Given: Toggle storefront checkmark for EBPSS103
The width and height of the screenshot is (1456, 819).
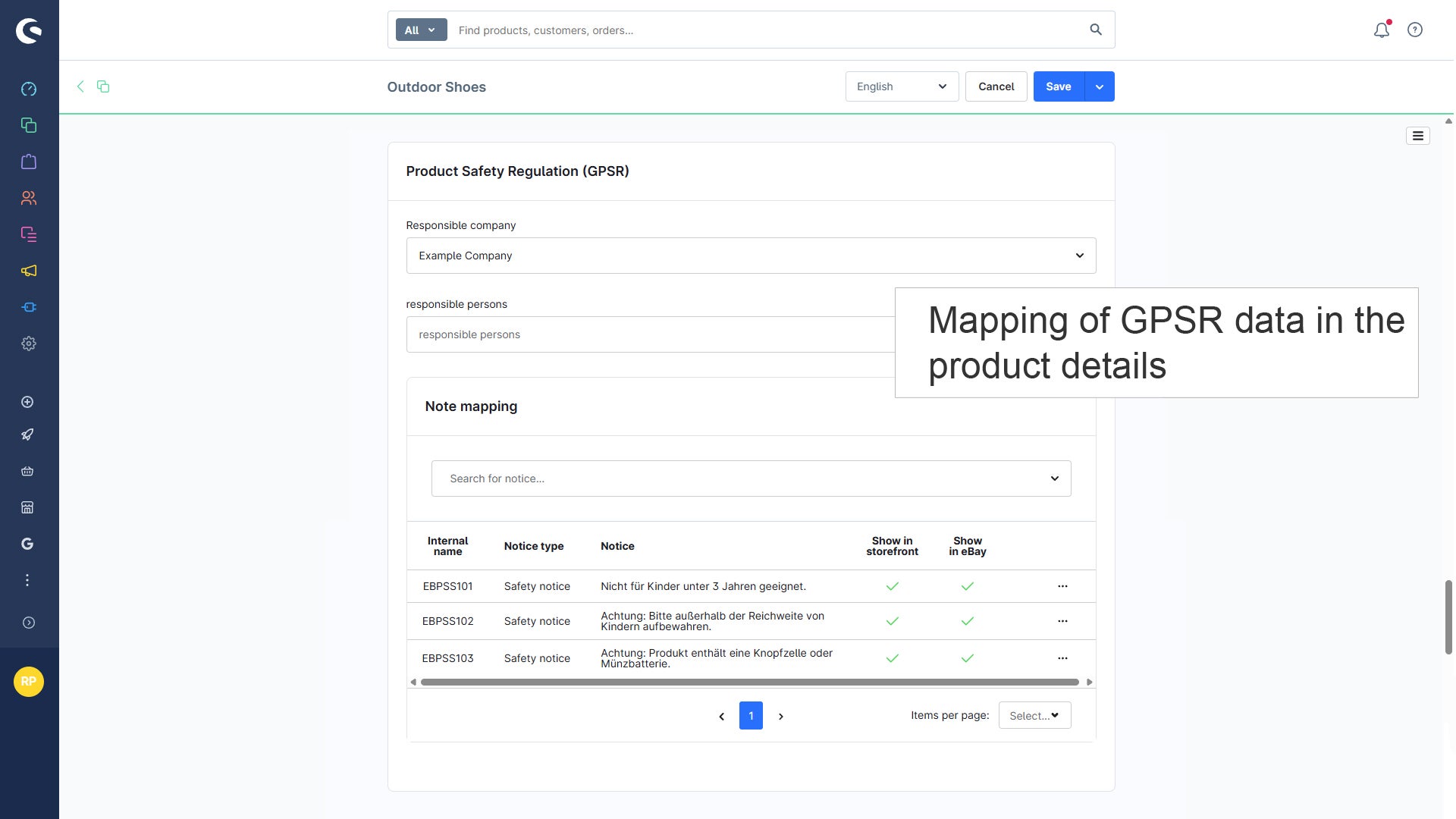Looking at the screenshot, I should 893,658.
